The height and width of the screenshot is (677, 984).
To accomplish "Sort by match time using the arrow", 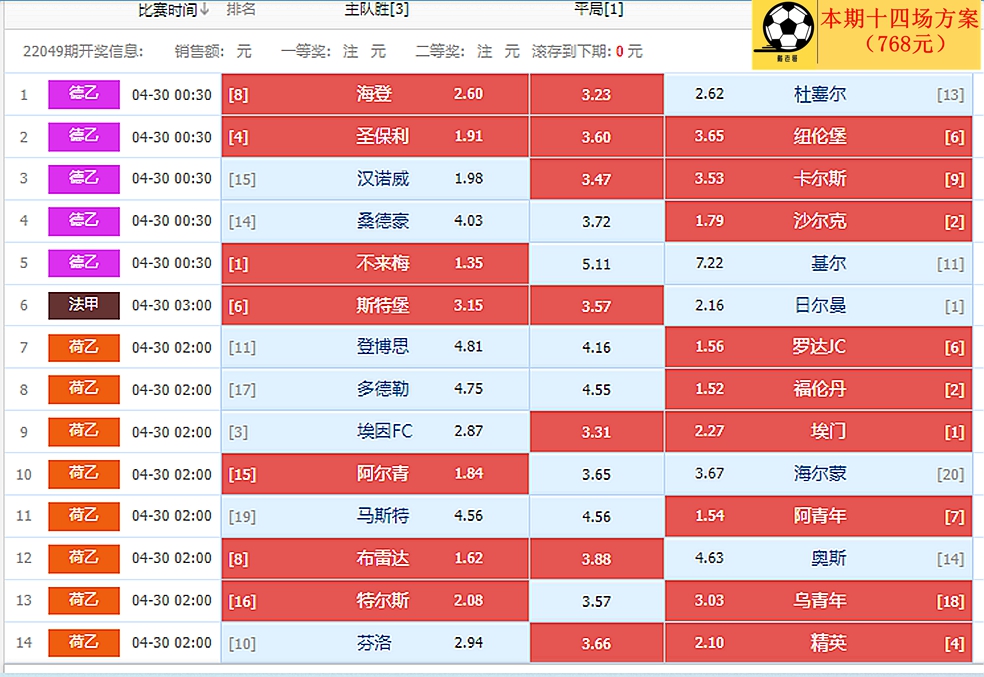I will (204, 9).
